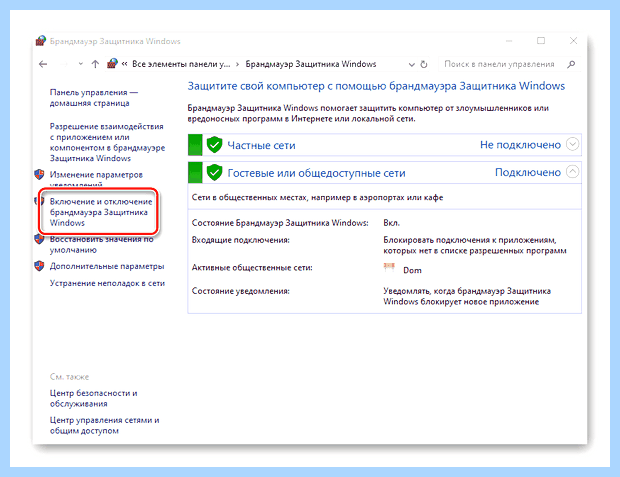Refresh the page with the refresh icon
The width and height of the screenshot is (620, 477).
tap(424, 64)
